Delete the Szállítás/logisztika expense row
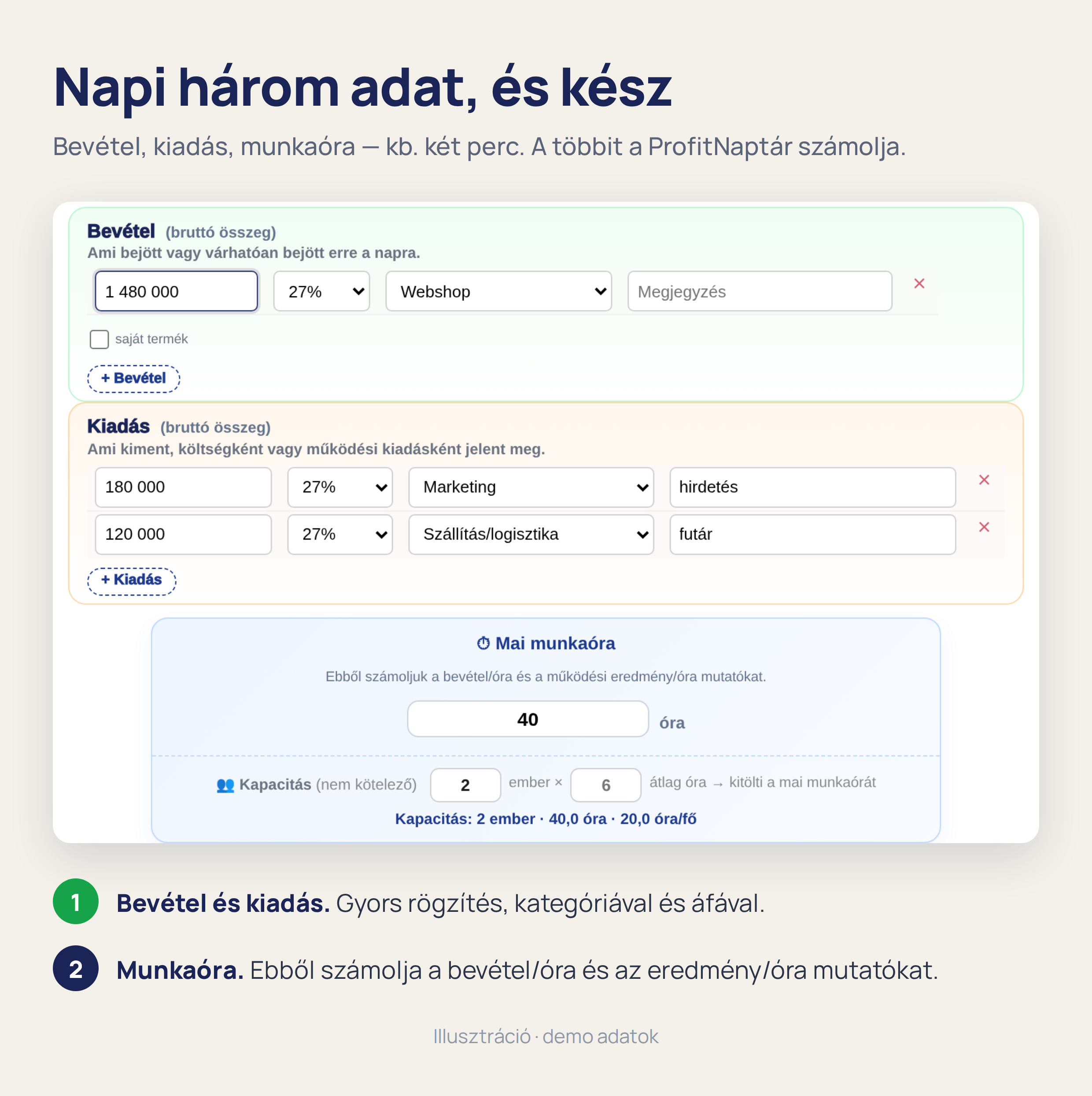 [x=984, y=527]
